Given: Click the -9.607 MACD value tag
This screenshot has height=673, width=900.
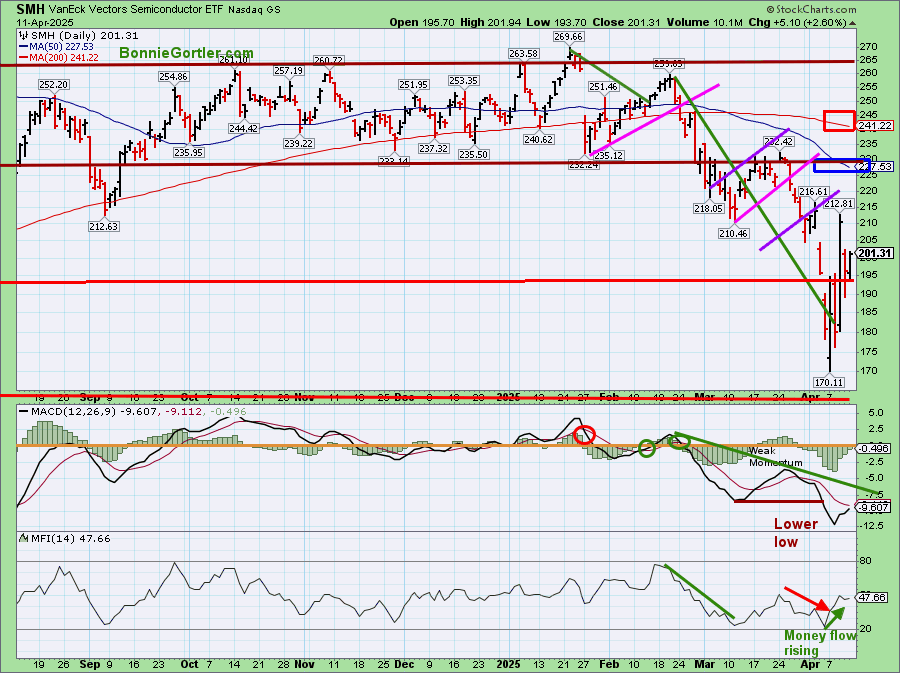Looking at the screenshot, I should 874,507.
